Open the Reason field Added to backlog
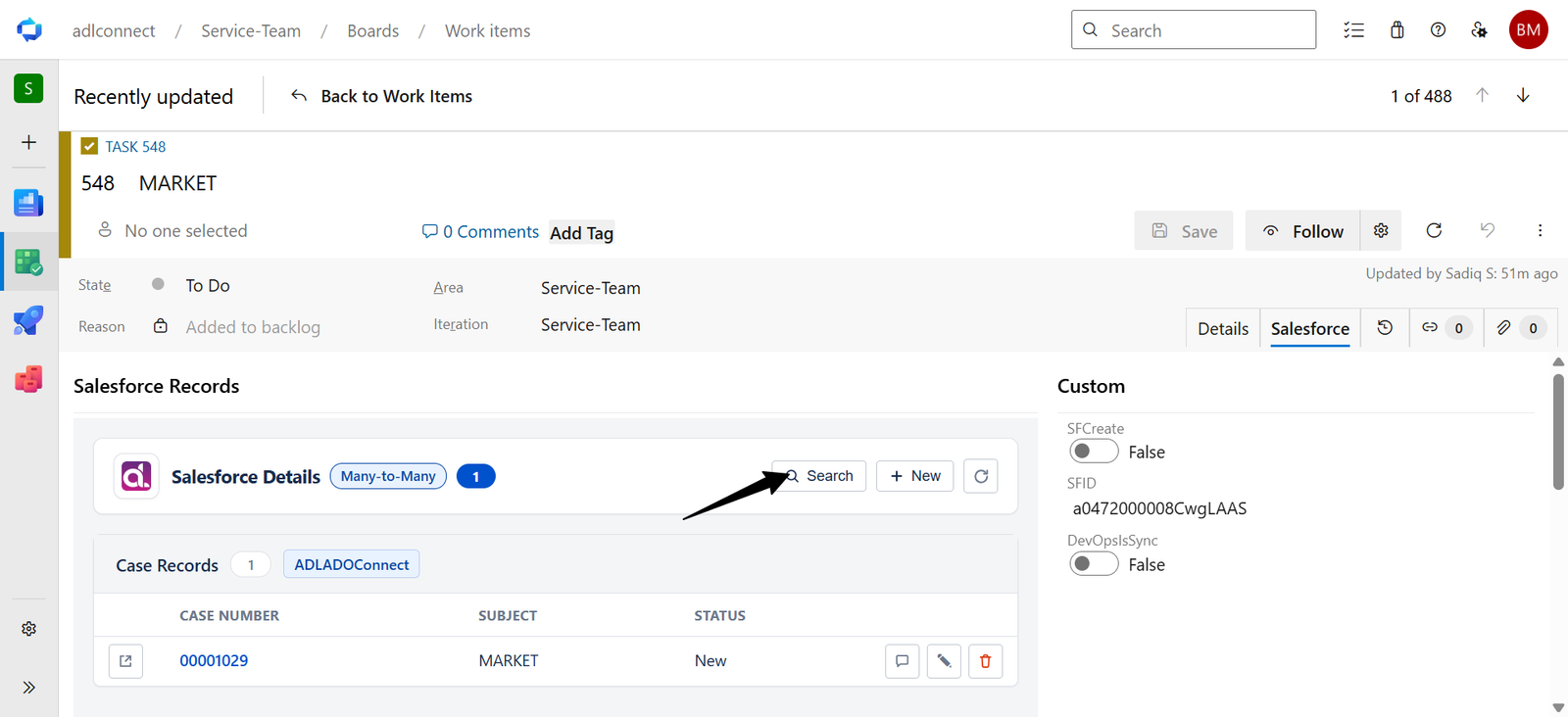Image resolution: width=1568 pixels, height=717 pixels. [253, 327]
